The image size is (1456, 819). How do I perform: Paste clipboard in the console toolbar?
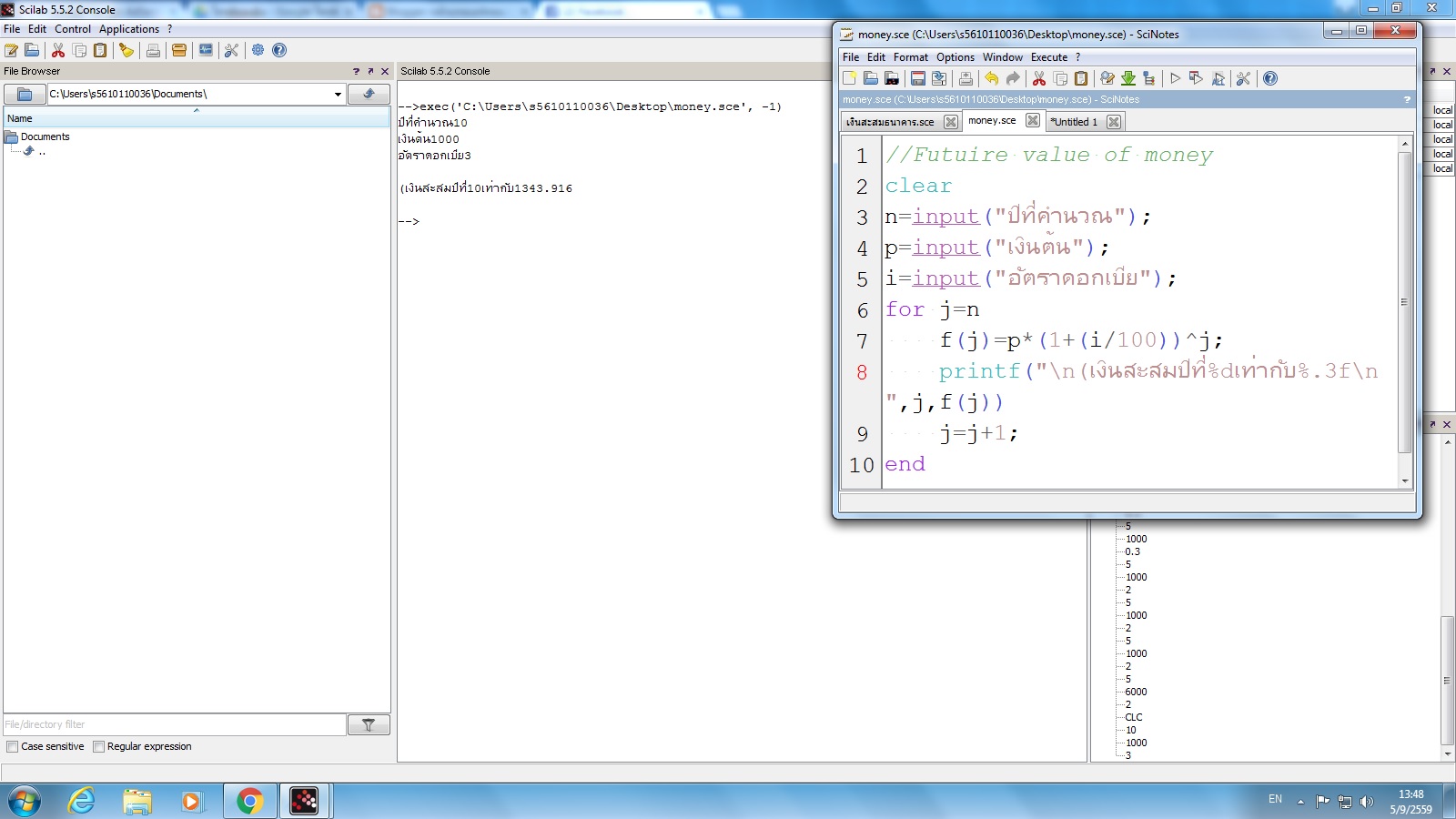pyautogui.click(x=100, y=50)
